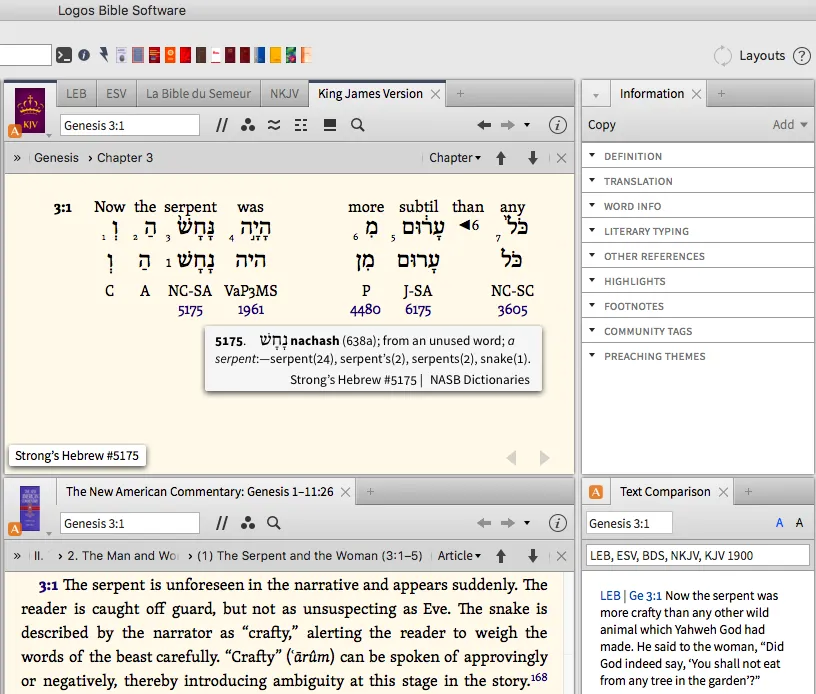Viewport: 816px width, 694px height.
Task: Click the KJV resource cover icon
Action: point(30,110)
